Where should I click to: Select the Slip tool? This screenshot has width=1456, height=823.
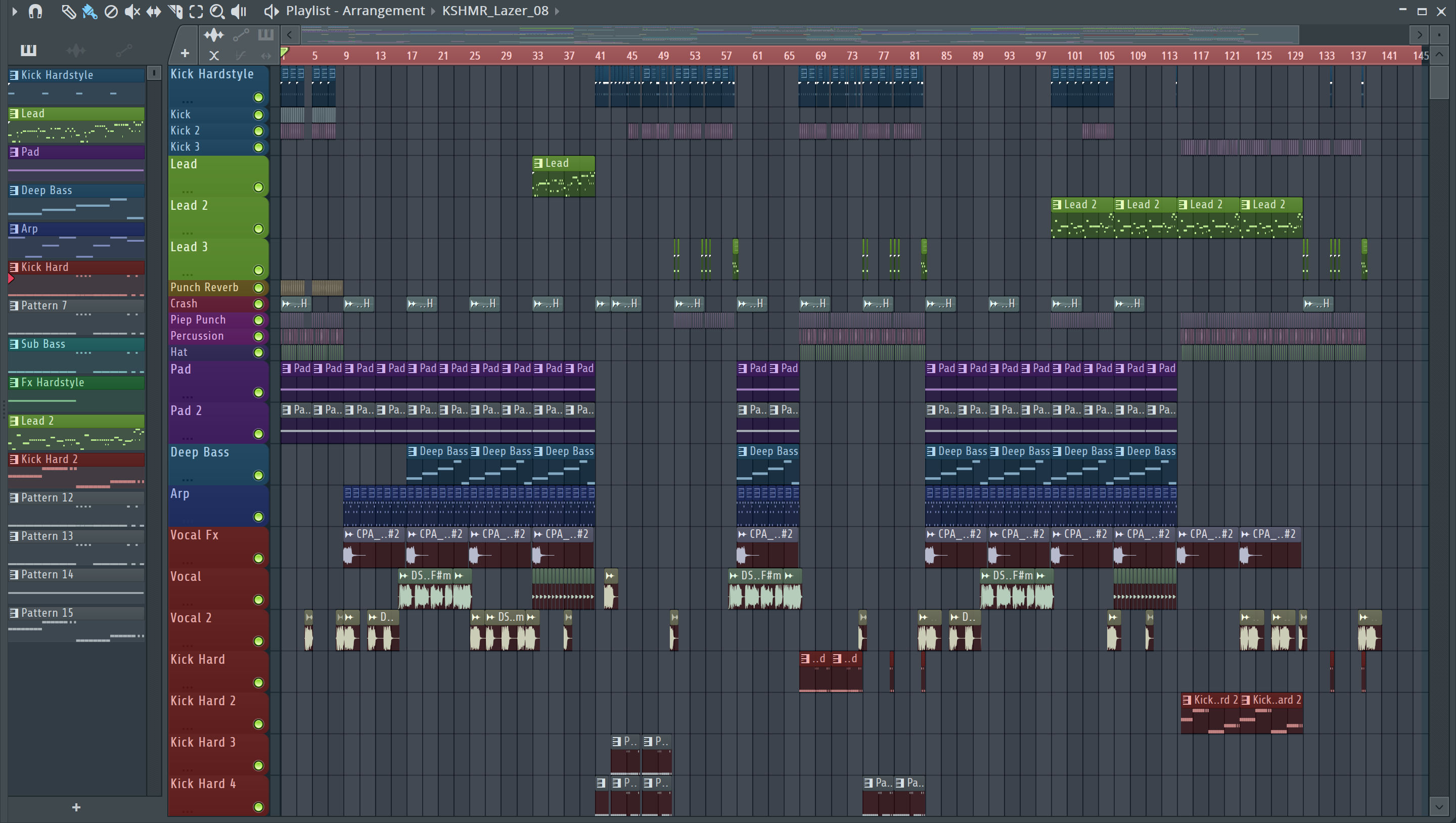pyautogui.click(x=153, y=11)
